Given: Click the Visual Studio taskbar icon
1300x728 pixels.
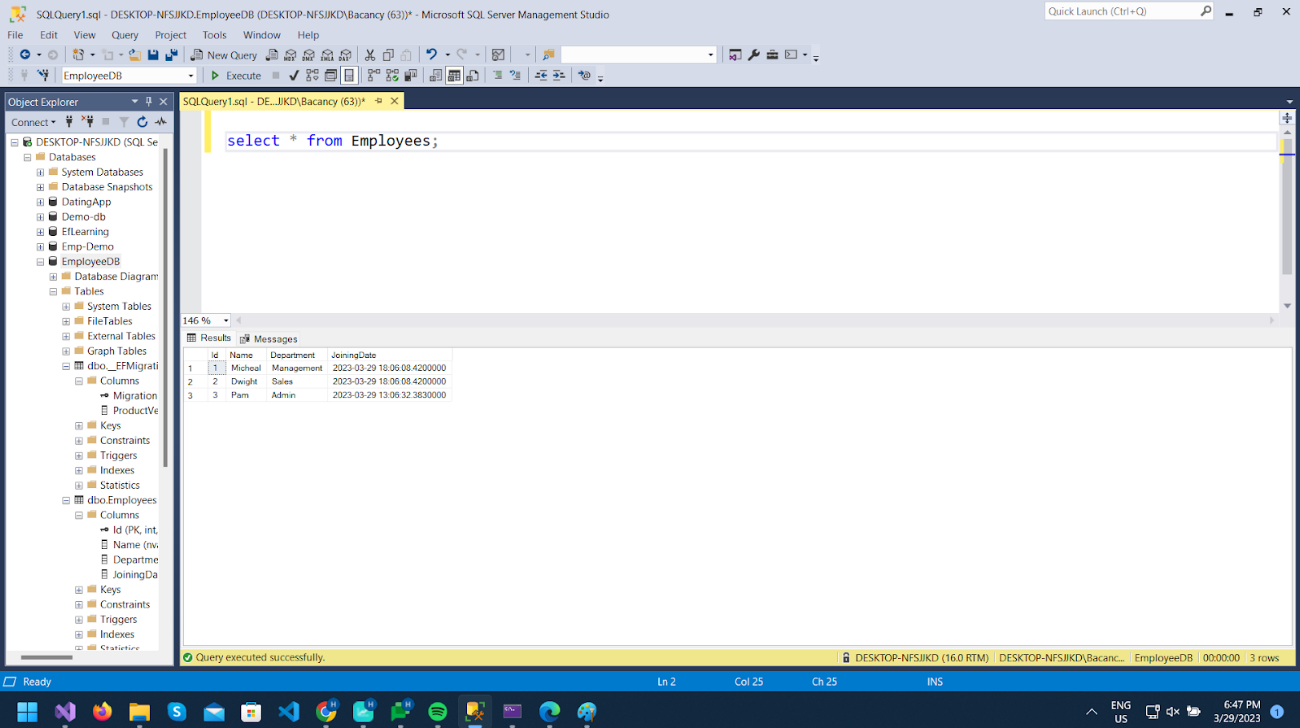Looking at the screenshot, I should [65, 712].
